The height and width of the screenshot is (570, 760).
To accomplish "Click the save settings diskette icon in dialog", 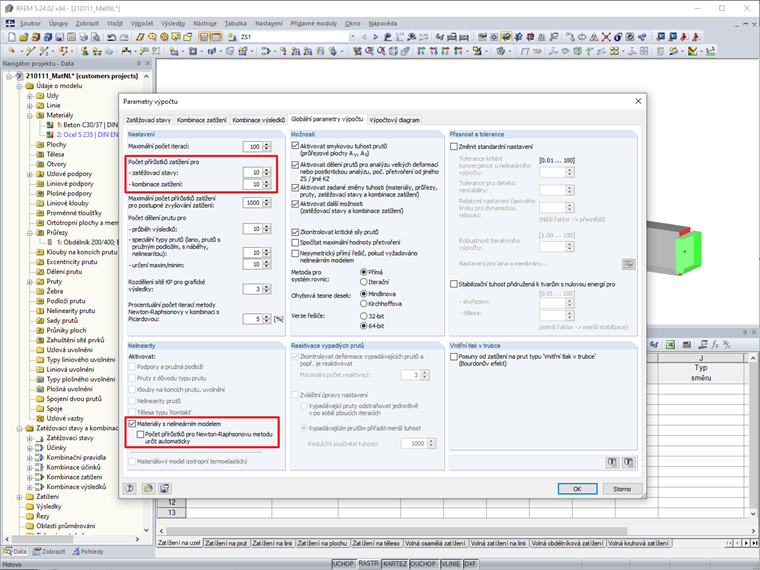I will tap(165, 489).
